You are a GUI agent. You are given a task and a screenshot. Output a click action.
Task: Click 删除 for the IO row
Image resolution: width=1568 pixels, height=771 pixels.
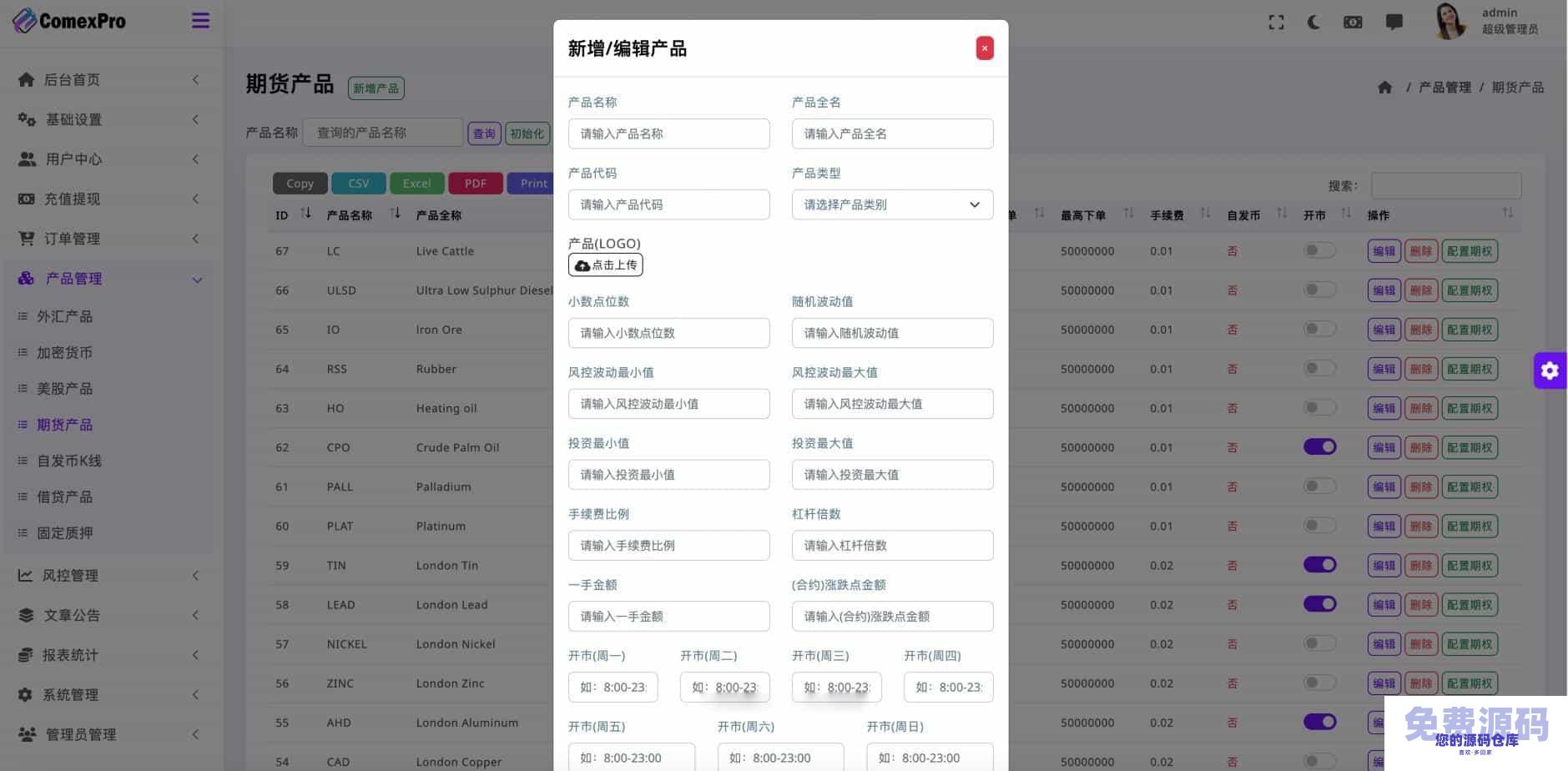[x=1421, y=330]
